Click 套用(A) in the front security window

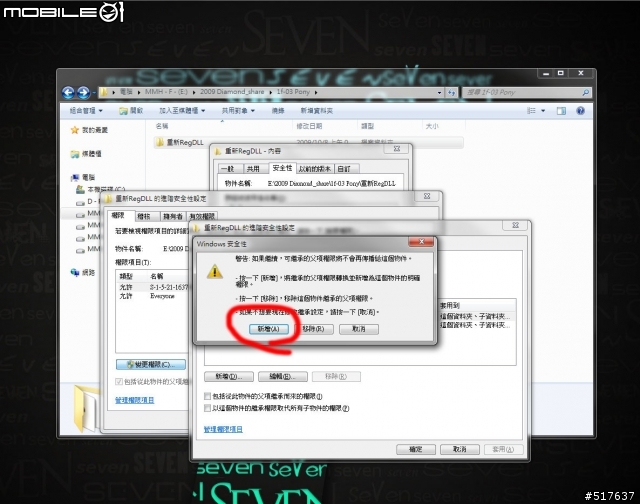tap(503, 449)
